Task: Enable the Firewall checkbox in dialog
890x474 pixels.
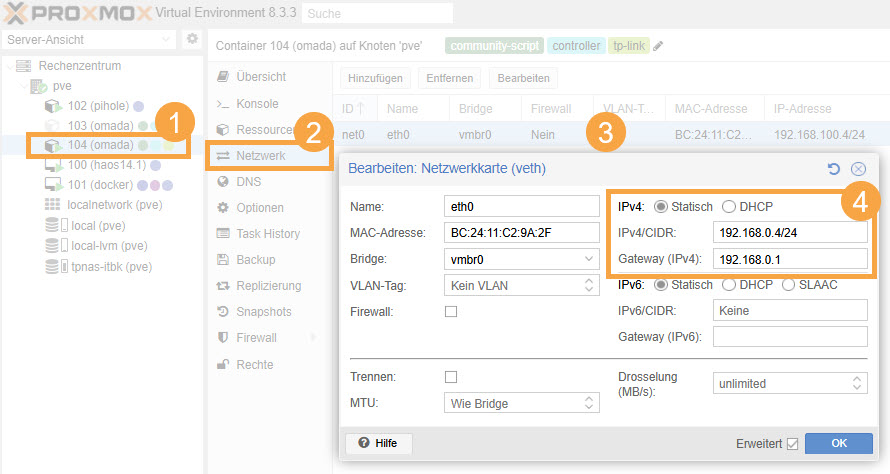Action: coord(451,312)
